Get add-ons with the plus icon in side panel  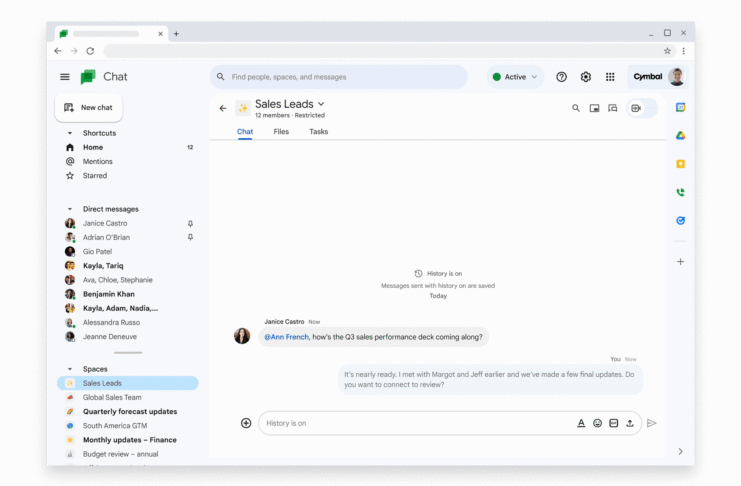click(x=681, y=261)
